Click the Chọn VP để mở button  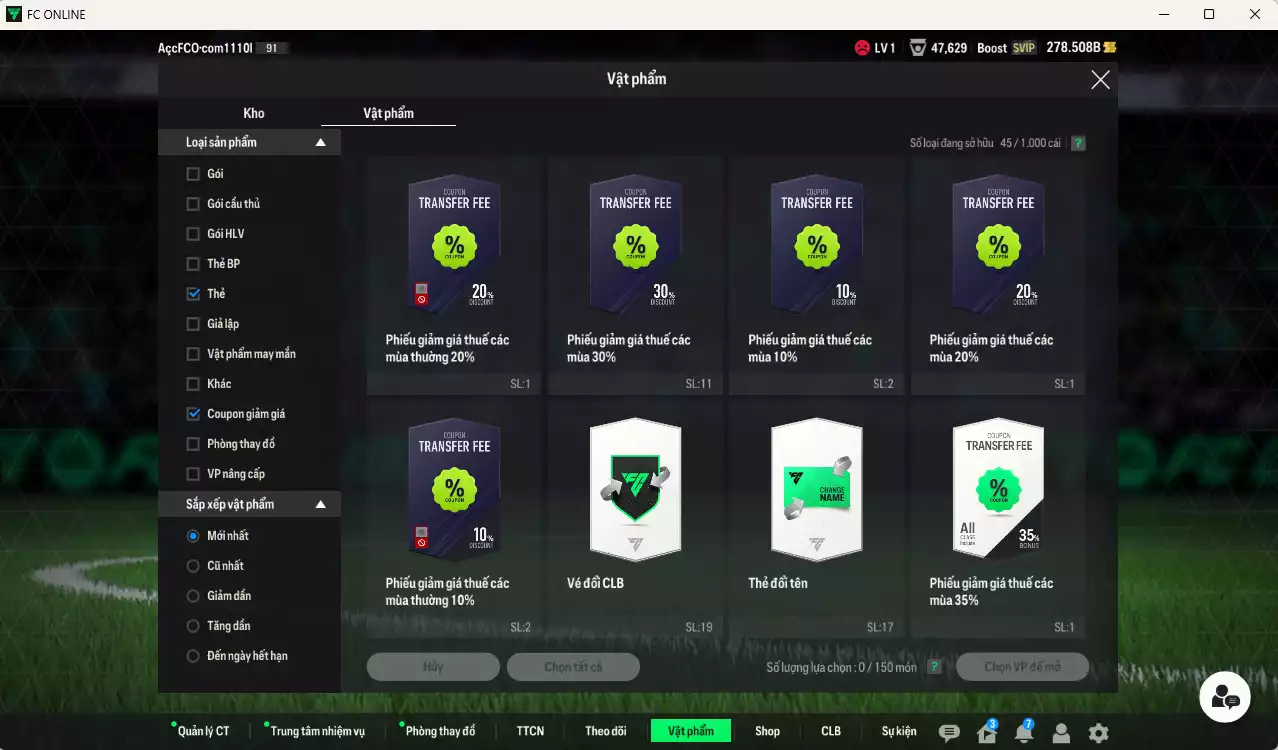click(x=1021, y=667)
